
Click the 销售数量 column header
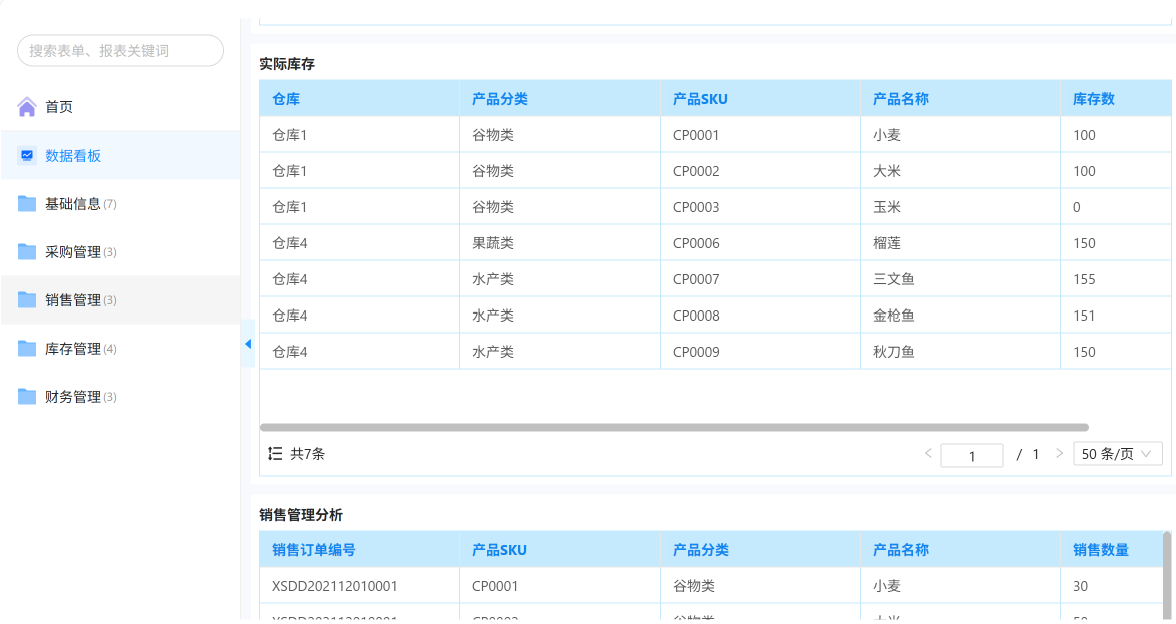[1112, 550]
